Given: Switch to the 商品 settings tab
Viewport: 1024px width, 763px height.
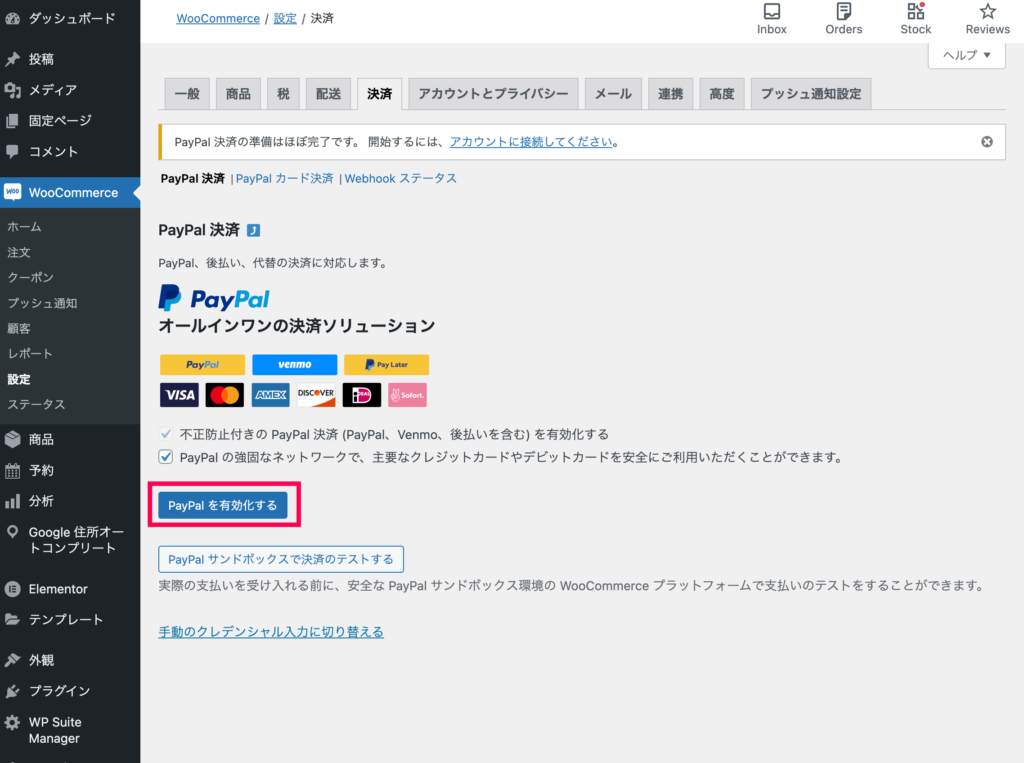Looking at the screenshot, I should tap(238, 94).
